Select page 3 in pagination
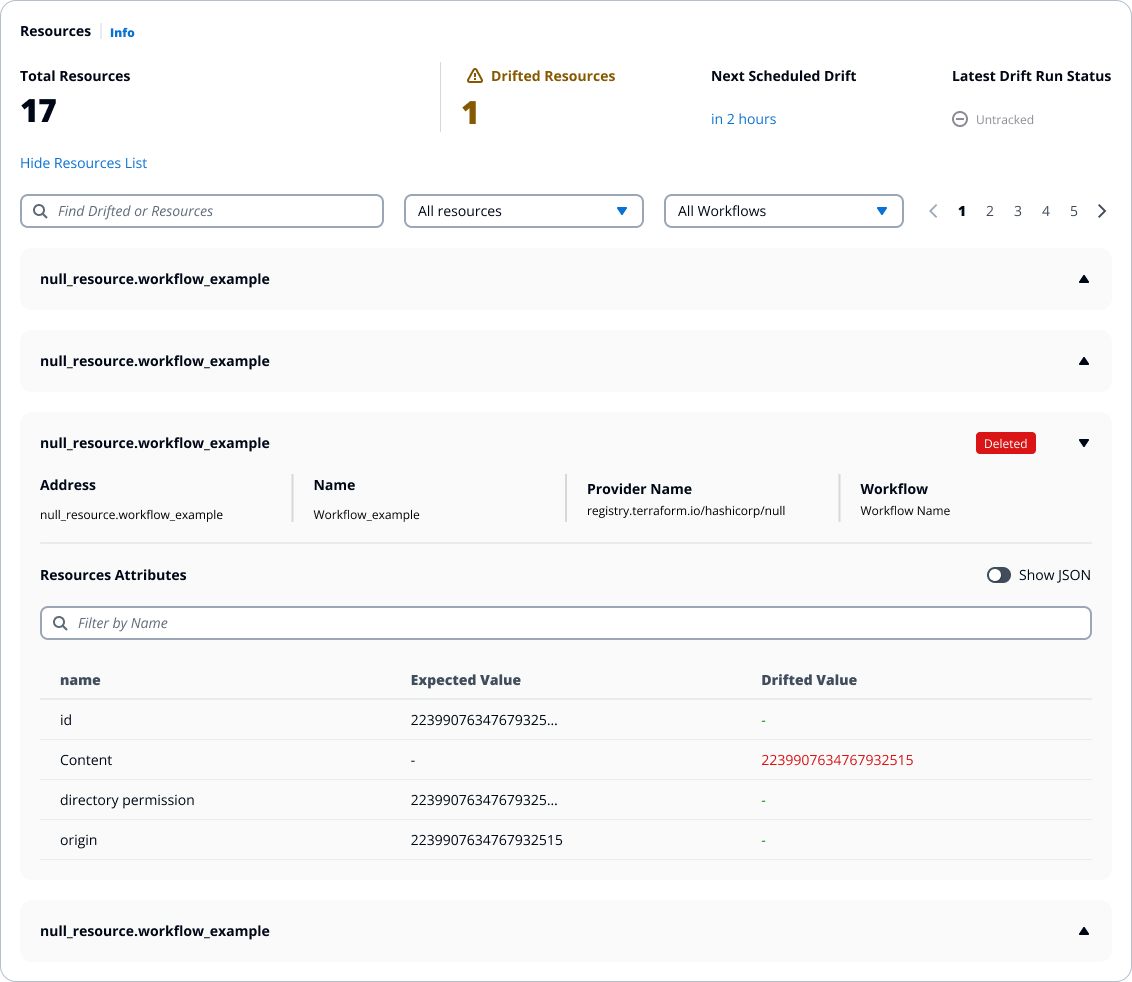This screenshot has width=1132, height=982. pyautogui.click(x=1018, y=211)
